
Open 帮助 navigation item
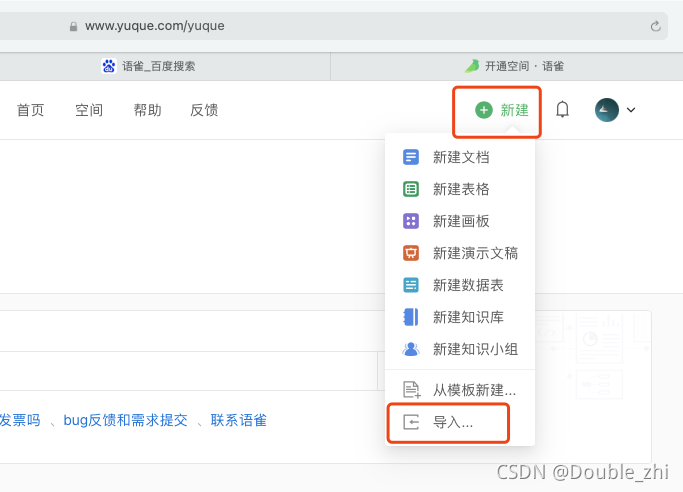pyautogui.click(x=147, y=110)
